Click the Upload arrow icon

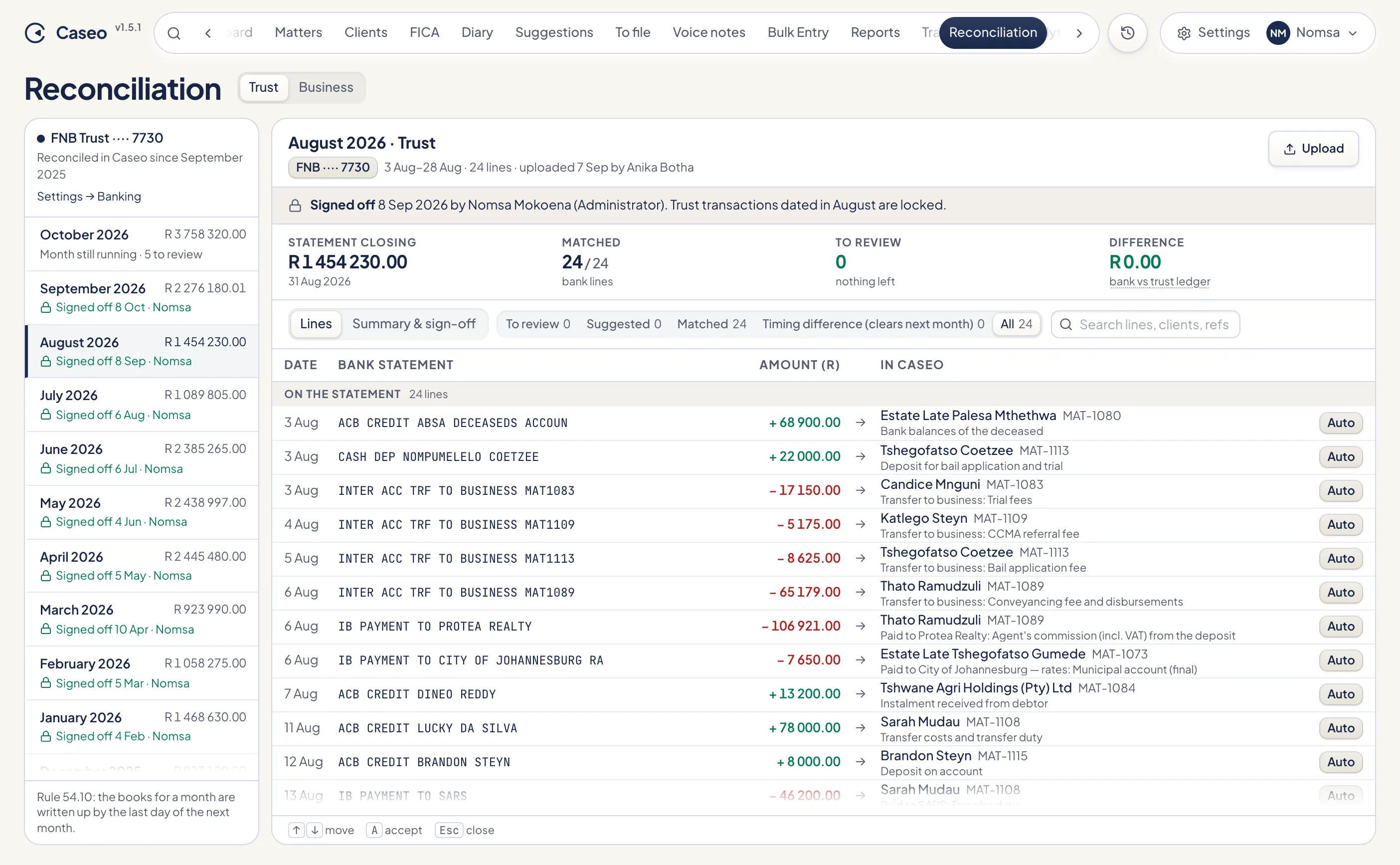pos(1290,149)
